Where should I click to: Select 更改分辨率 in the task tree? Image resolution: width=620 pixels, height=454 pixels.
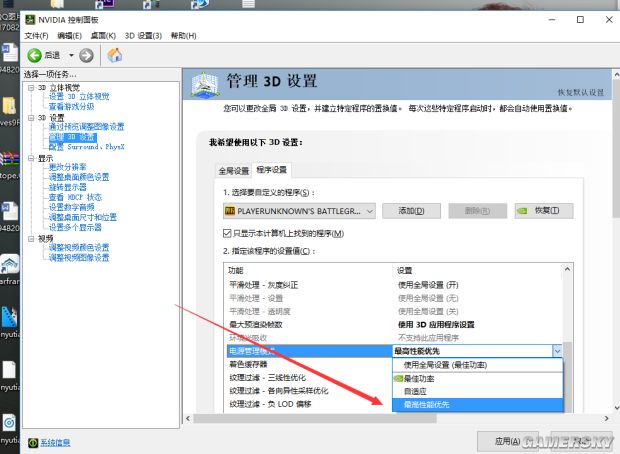point(67,167)
